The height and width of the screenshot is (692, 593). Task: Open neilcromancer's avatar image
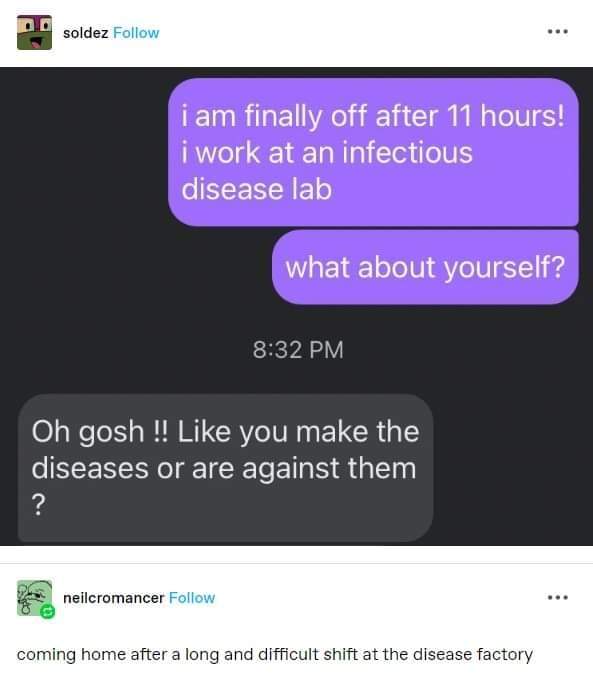[x=34, y=598]
